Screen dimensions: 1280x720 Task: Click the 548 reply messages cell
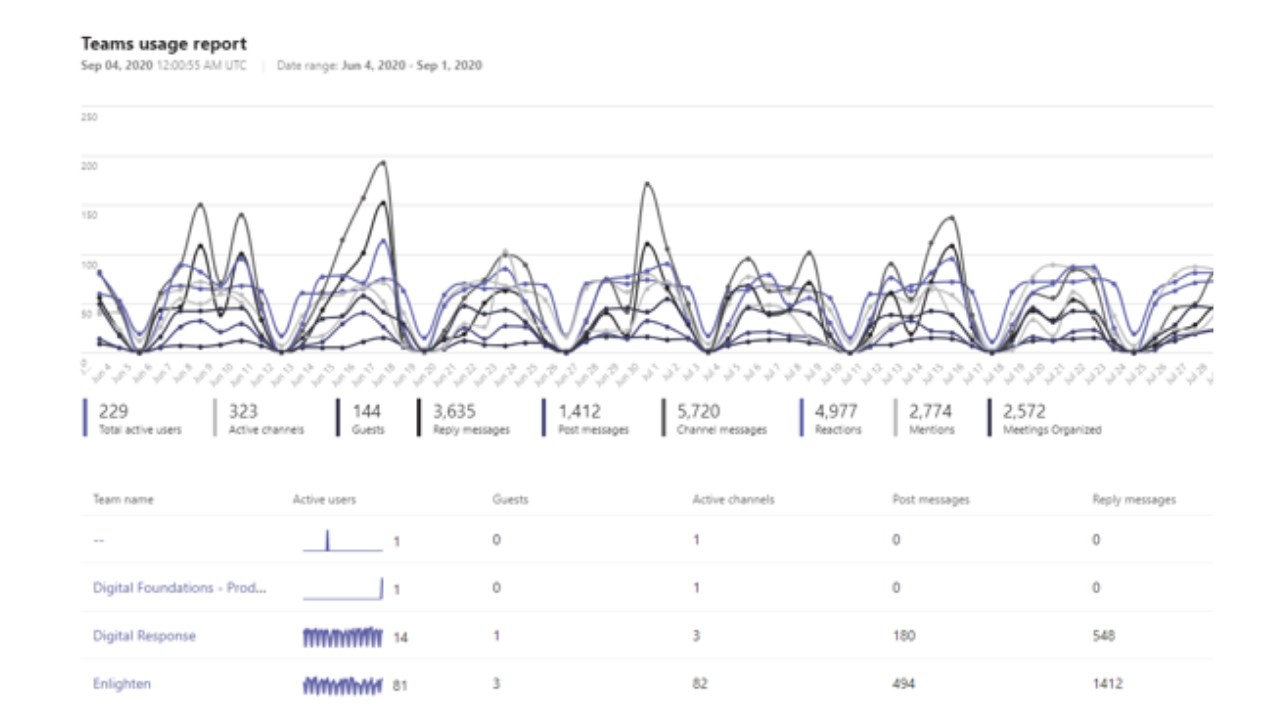coord(1104,636)
